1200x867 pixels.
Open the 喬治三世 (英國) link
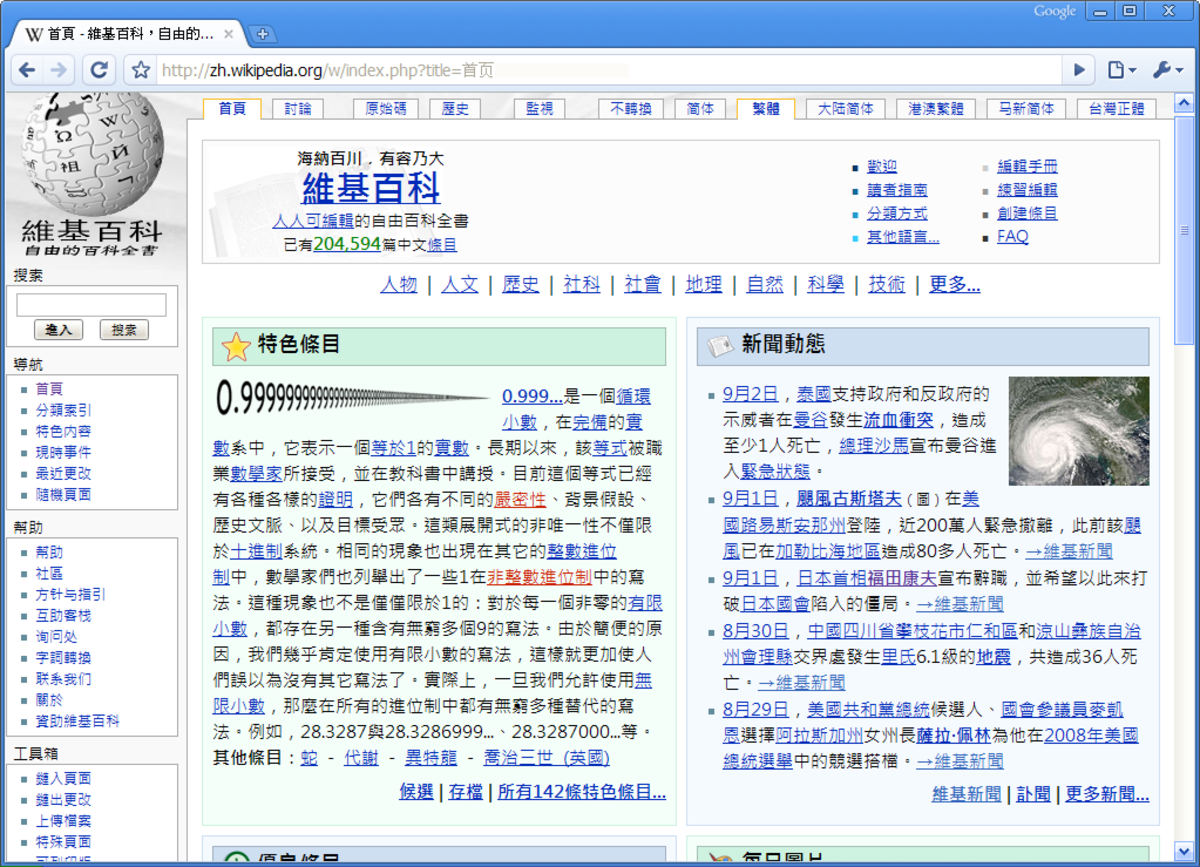coord(546,758)
